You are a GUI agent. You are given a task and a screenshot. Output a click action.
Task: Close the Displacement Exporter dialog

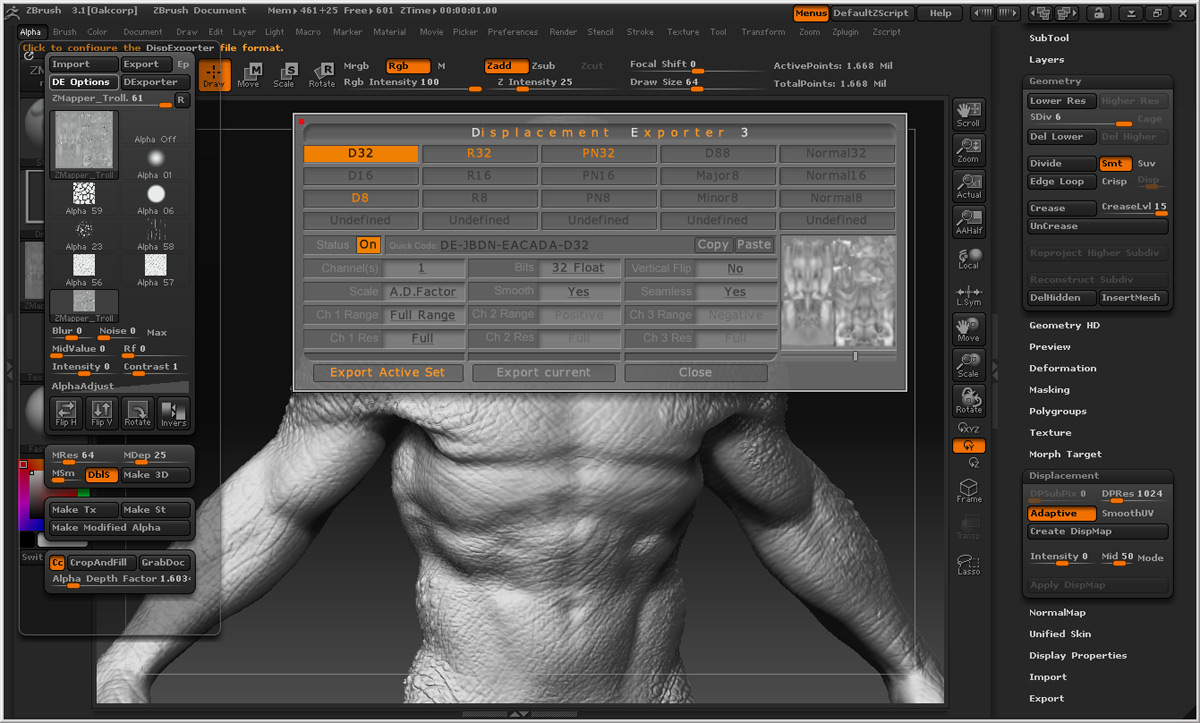[695, 372]
